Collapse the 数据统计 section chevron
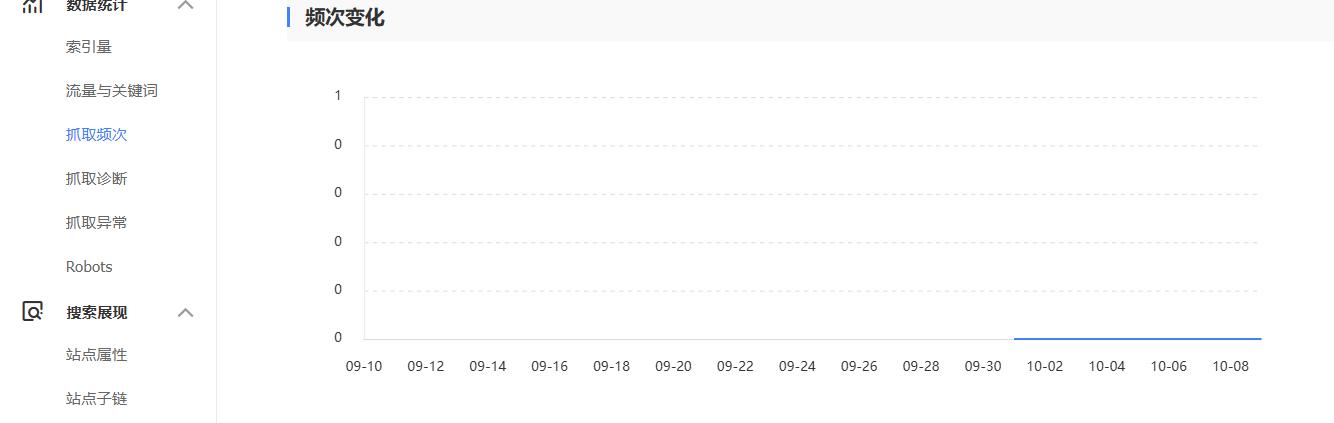1334x423 pixels. click(x=185, y=5)
